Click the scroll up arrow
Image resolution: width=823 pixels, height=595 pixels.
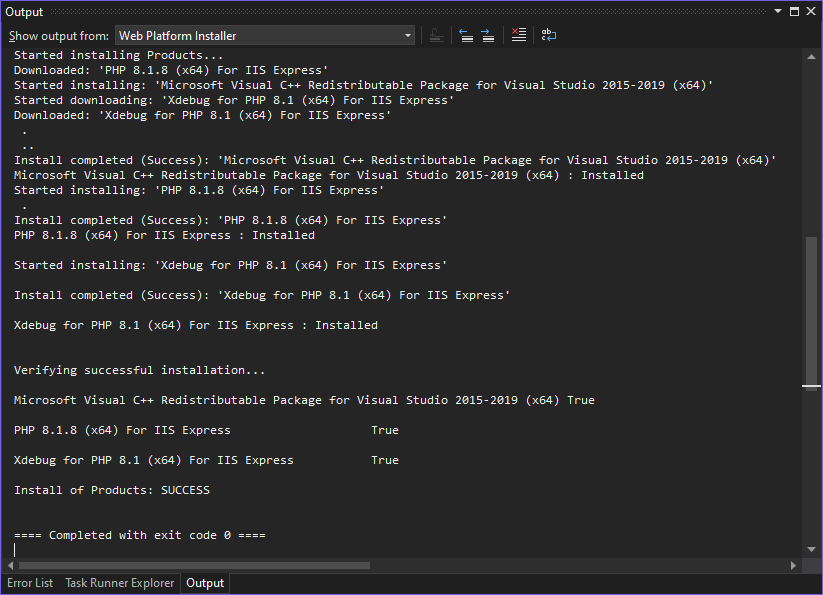click(x=811, y=56)
